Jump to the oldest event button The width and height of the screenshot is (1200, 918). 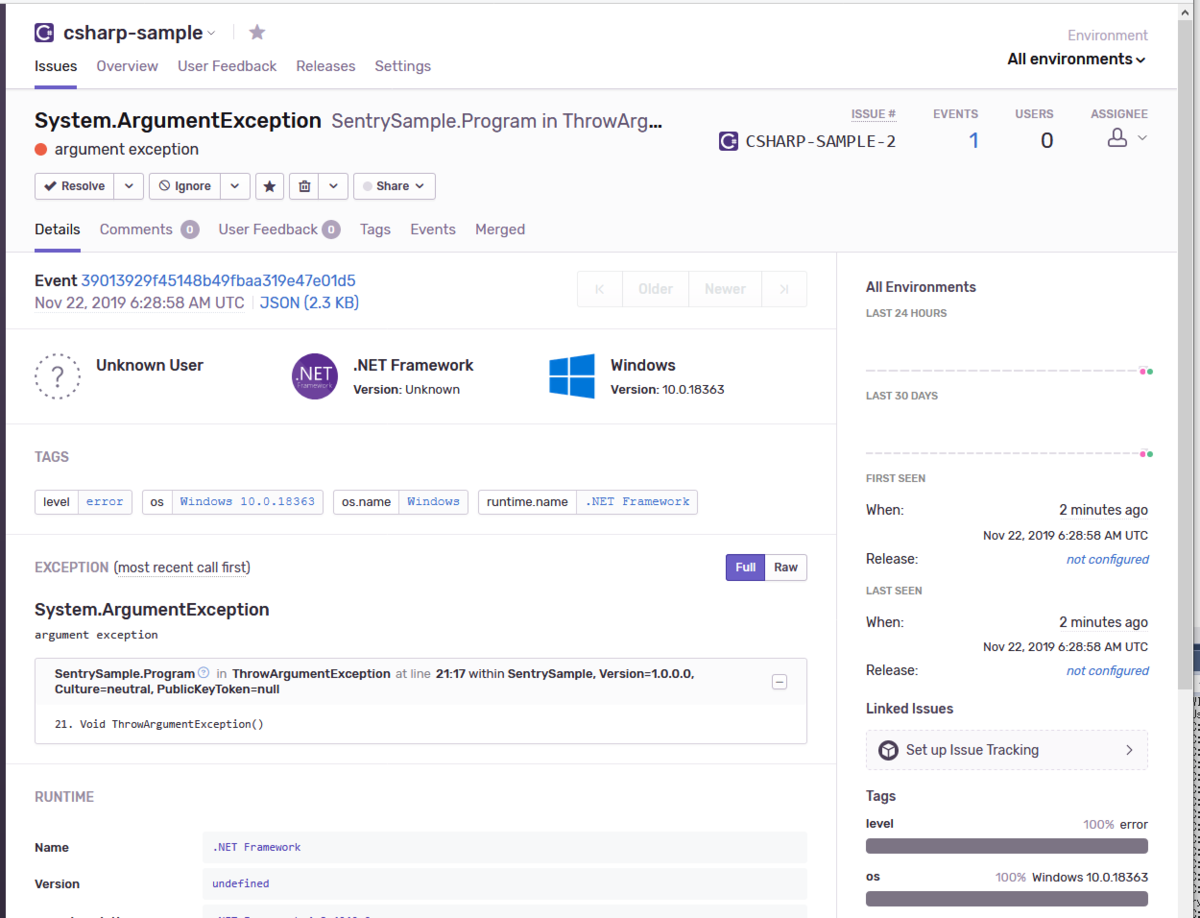click(600, 289)
